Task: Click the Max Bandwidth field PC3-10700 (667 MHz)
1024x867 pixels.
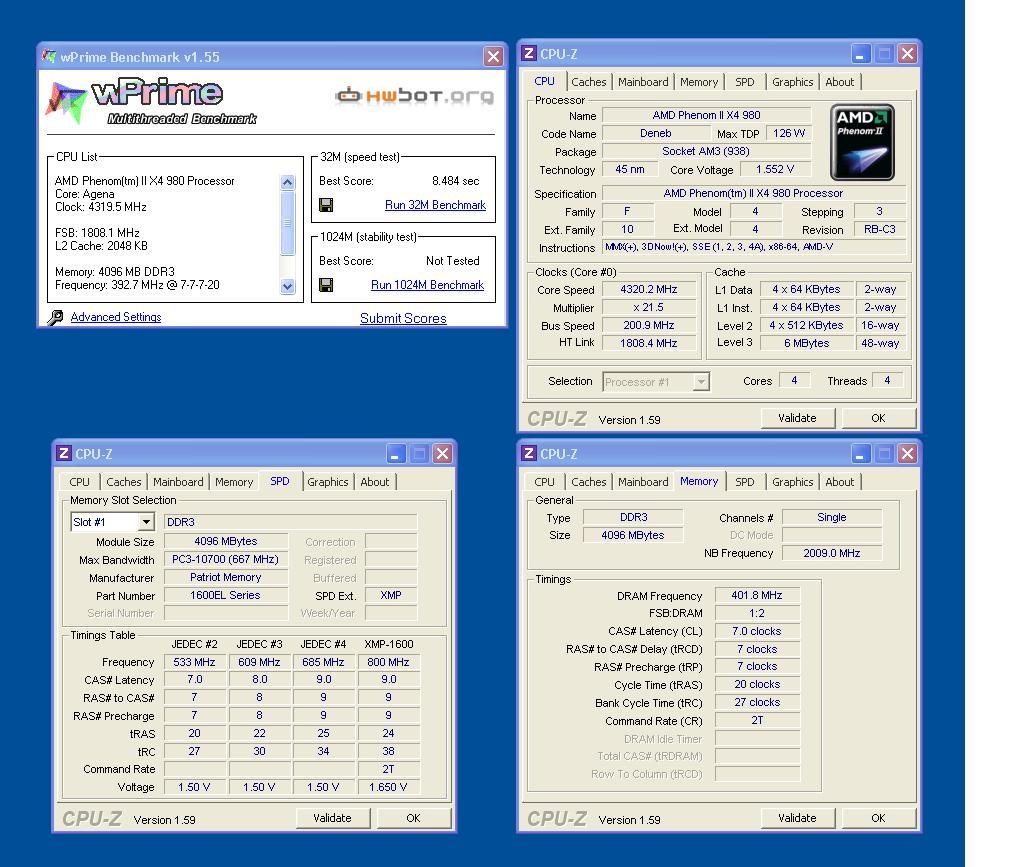Action: pos(225,560)
